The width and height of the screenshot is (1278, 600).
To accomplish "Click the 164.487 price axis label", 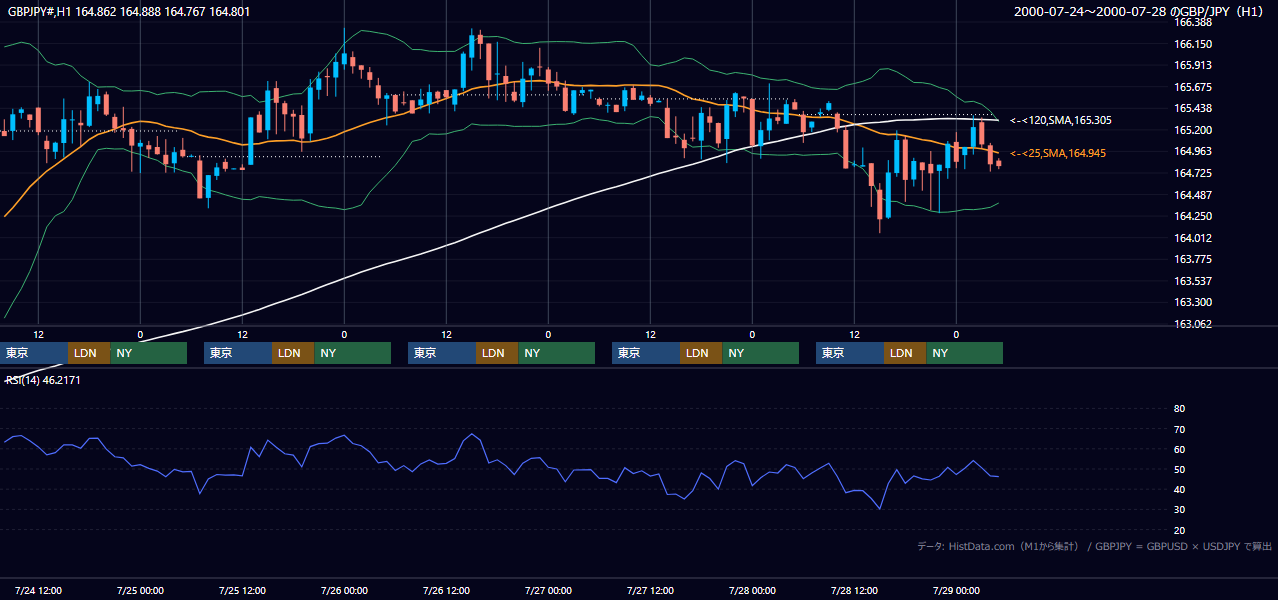I will (1193, 195).
